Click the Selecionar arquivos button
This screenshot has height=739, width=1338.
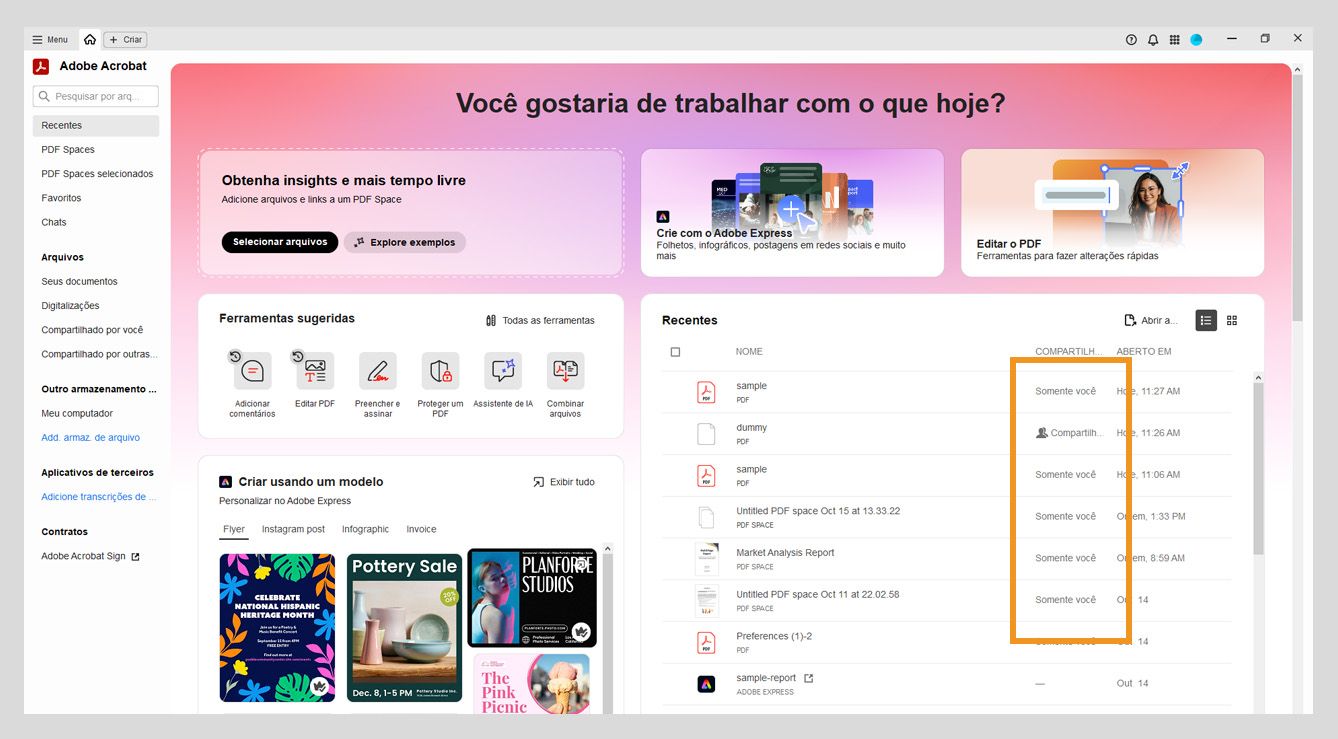point(279,242)
